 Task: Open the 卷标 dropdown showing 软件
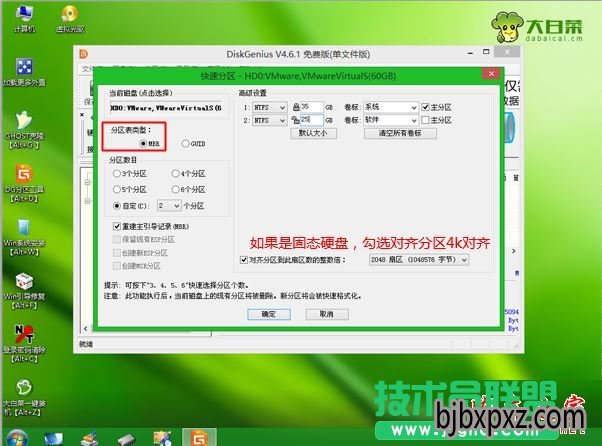(x=390, y=120)
